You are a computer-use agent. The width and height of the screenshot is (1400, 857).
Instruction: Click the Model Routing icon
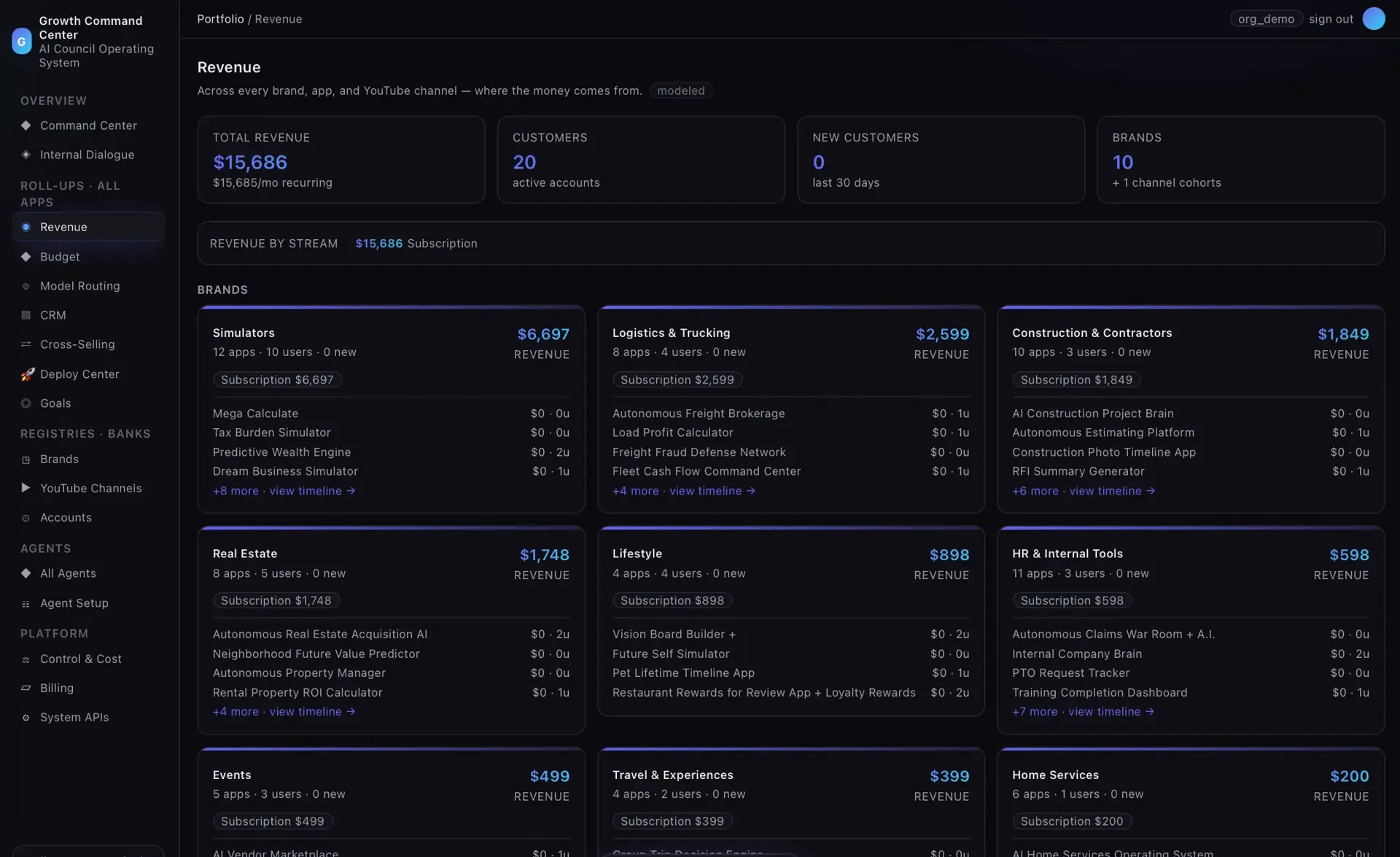pos(26,286)
